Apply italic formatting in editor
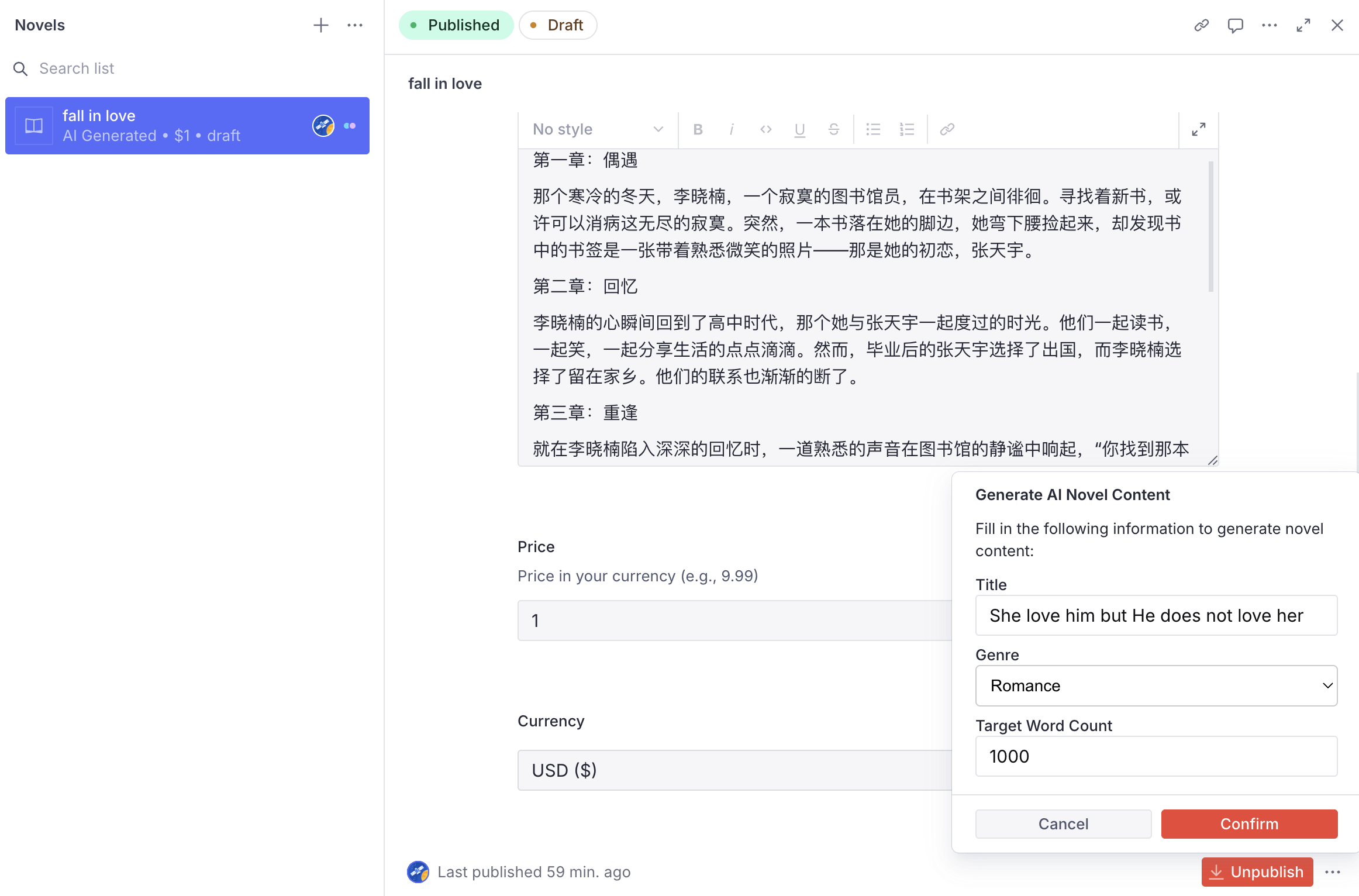The height and width of the screenshot is (896, 1359). point(732,129)
